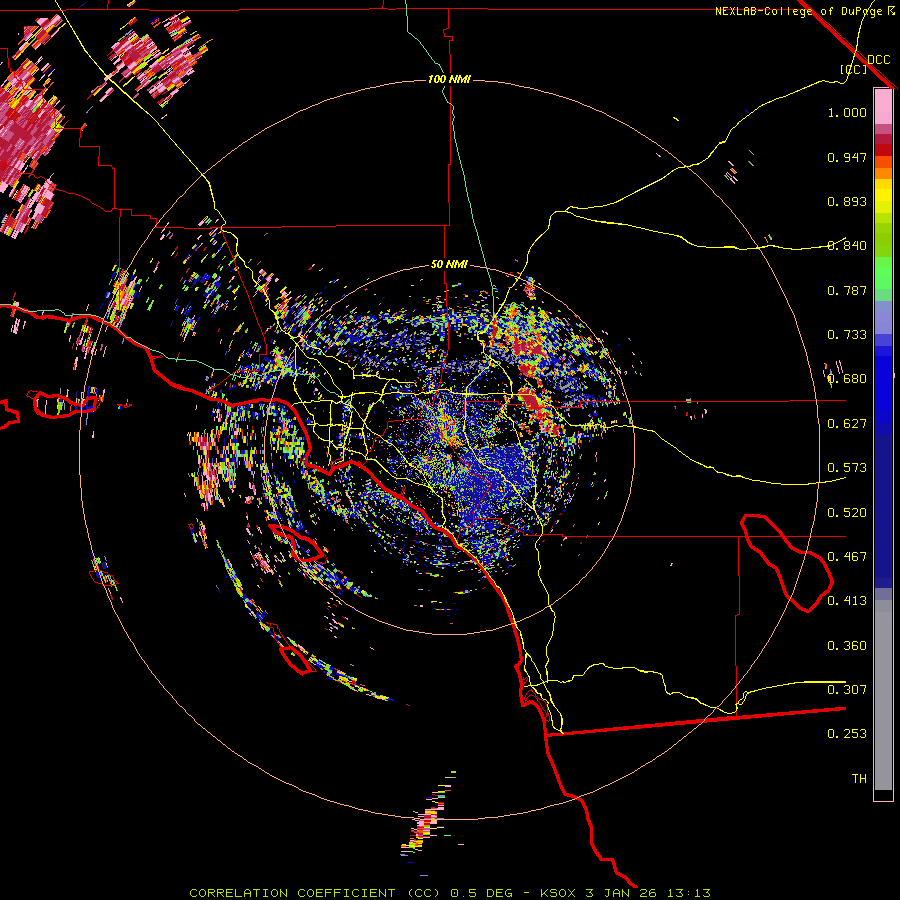900x900 pixels.
Task: Click the DCC product label
Action: (x=878, y=60)
